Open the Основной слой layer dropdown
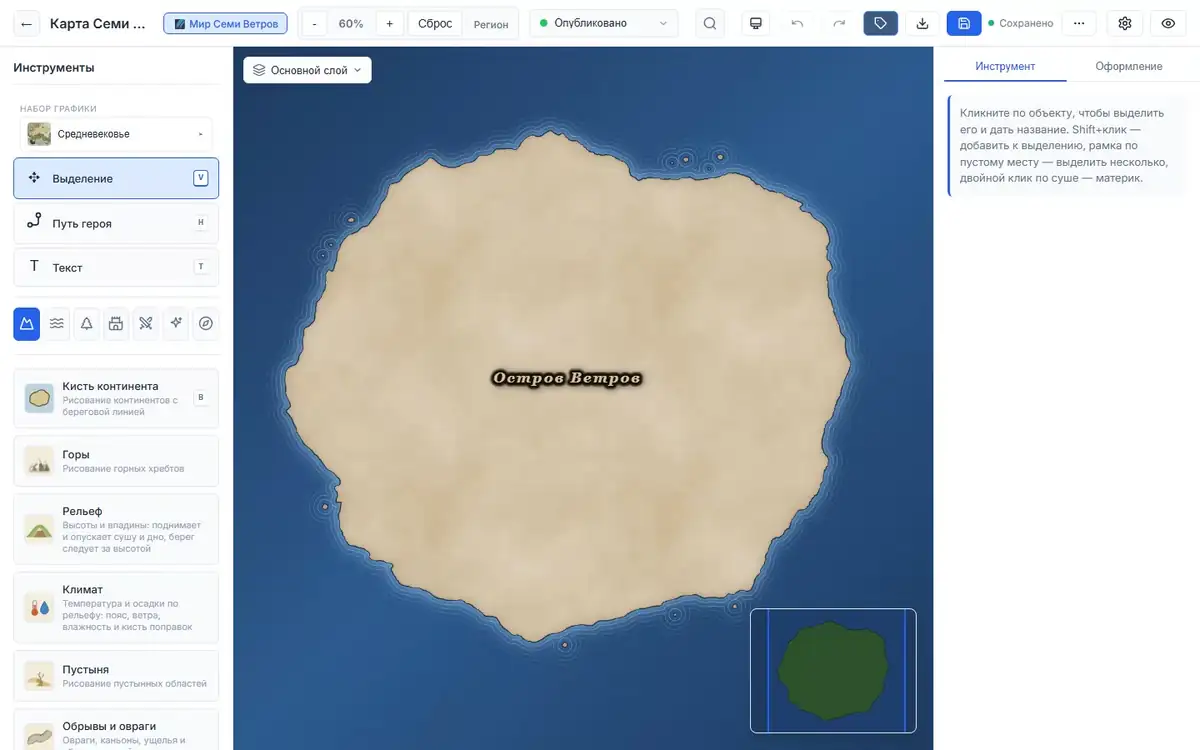The image size is (1200, 750). tap(307, 70)
